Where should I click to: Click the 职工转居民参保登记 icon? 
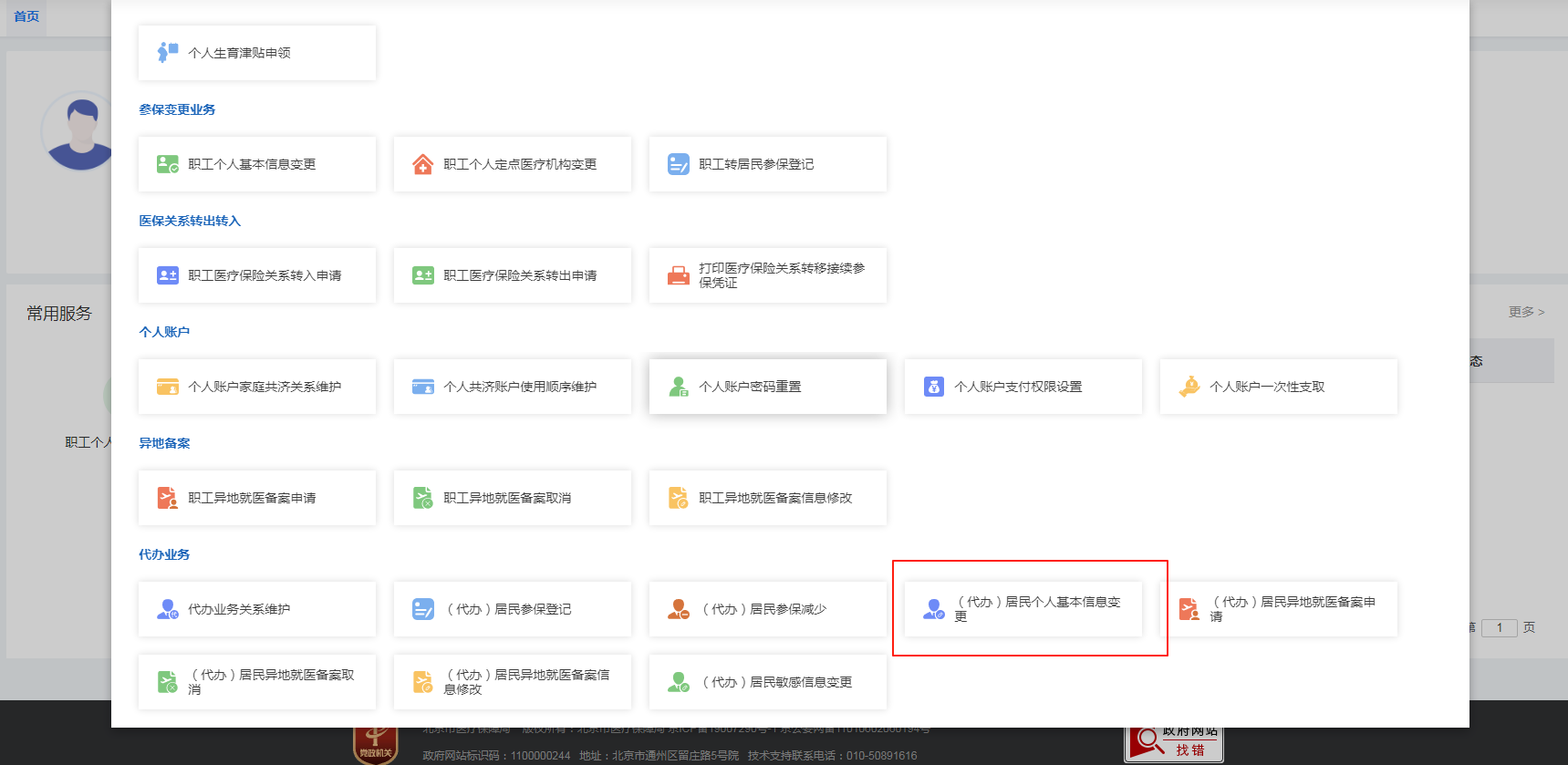tap(679, 163)
